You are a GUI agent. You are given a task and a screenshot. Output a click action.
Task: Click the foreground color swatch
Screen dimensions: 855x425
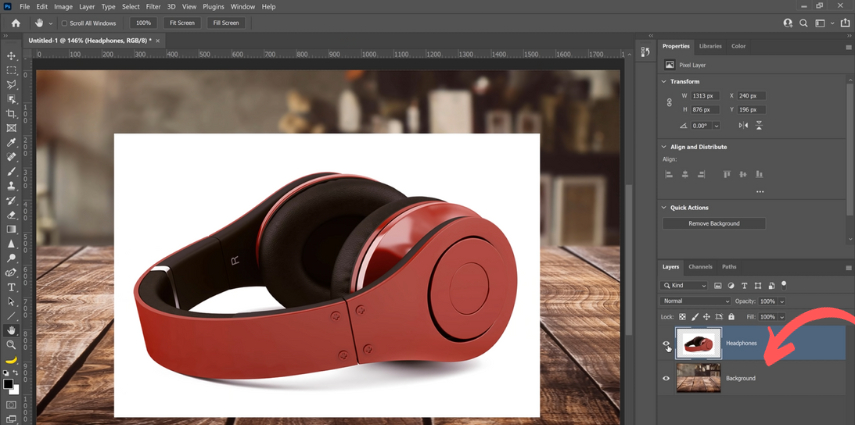(8, 383)
